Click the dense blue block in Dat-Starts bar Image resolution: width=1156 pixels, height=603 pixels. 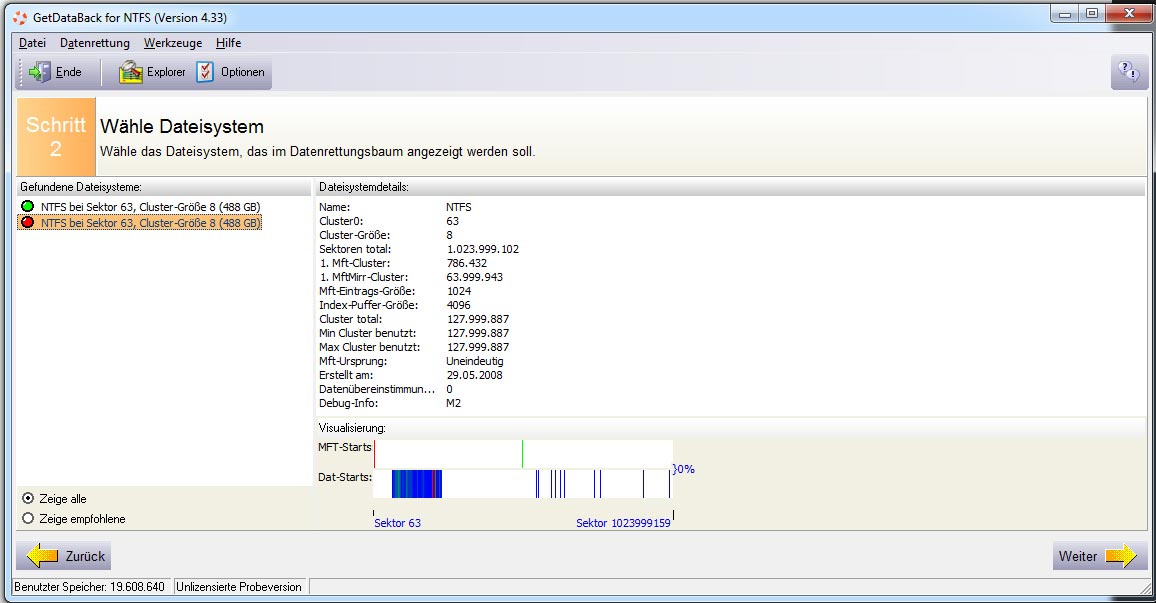click(x=417, y=484)
